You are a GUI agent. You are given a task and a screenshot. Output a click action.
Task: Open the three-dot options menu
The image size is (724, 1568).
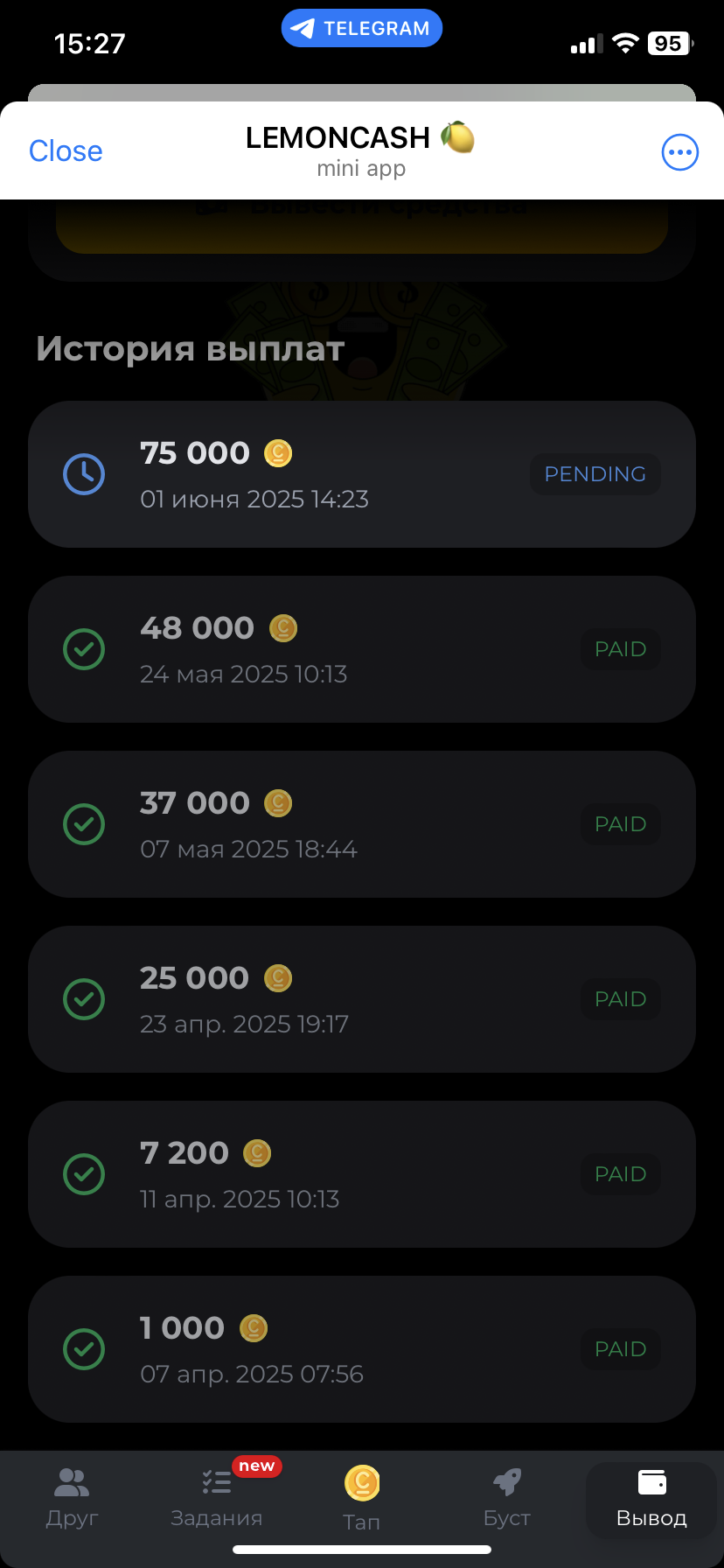[679, 152]
